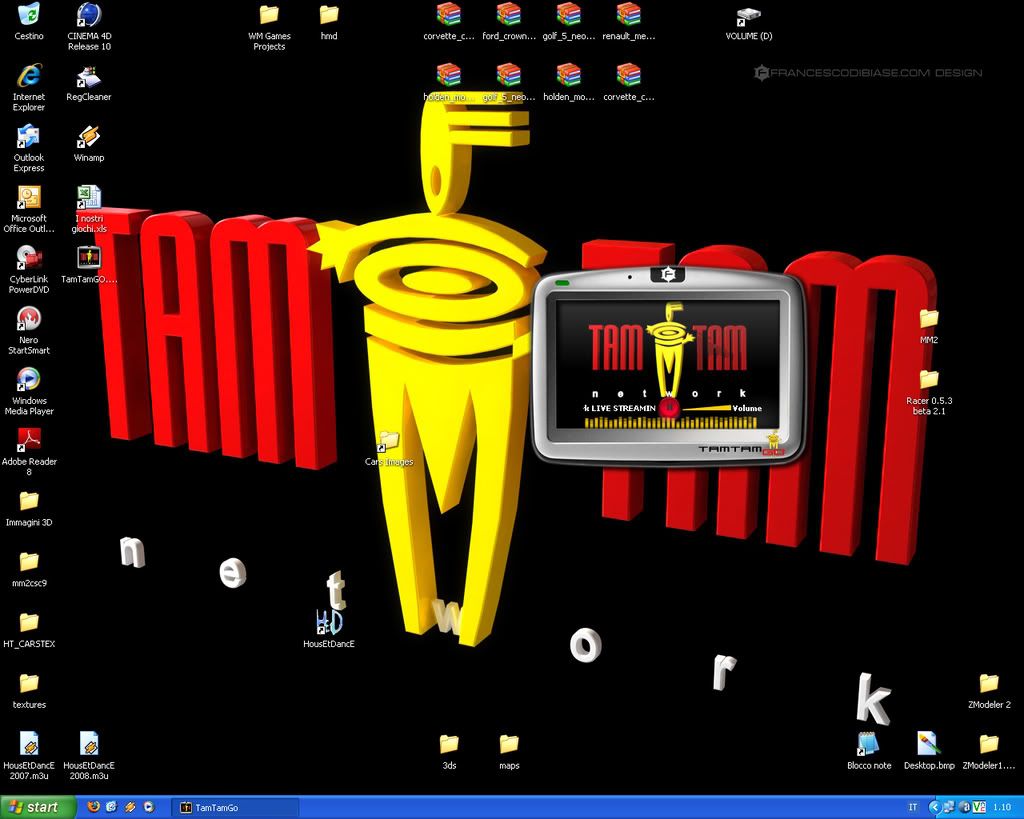Click the Firefox quick launch icon
Image resolution: width=1024 pixels, height=819 pixels.
click(93, 807)
